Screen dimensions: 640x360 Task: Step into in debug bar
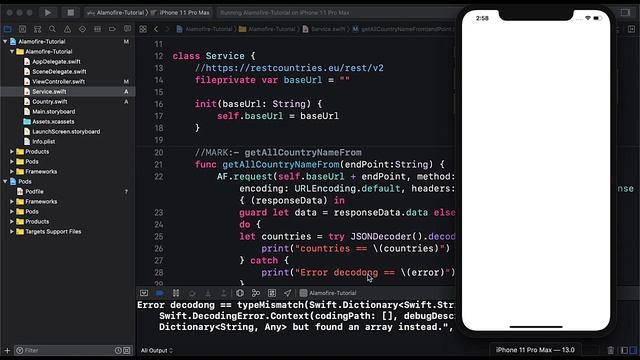click(208, 293)
